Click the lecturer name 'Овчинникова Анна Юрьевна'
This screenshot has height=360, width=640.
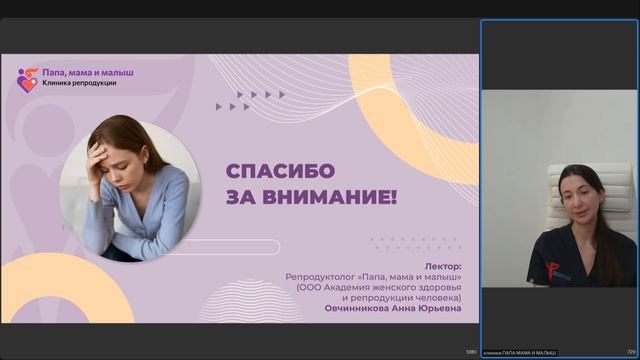[x=393, y=308]
